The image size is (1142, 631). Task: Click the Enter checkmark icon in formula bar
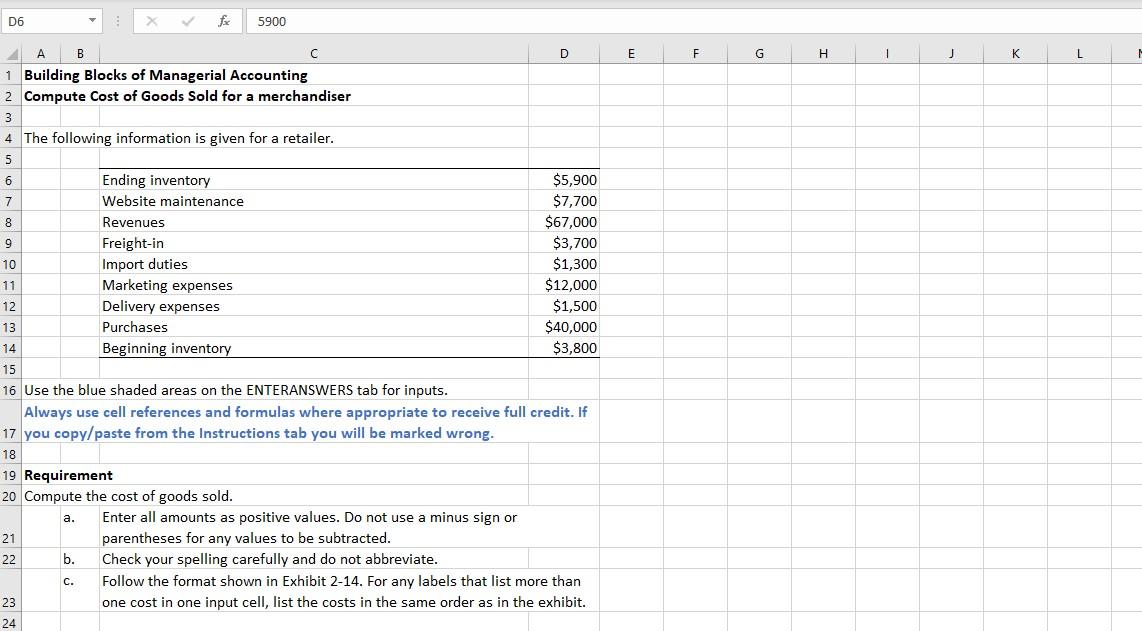(x=188, y=21)
